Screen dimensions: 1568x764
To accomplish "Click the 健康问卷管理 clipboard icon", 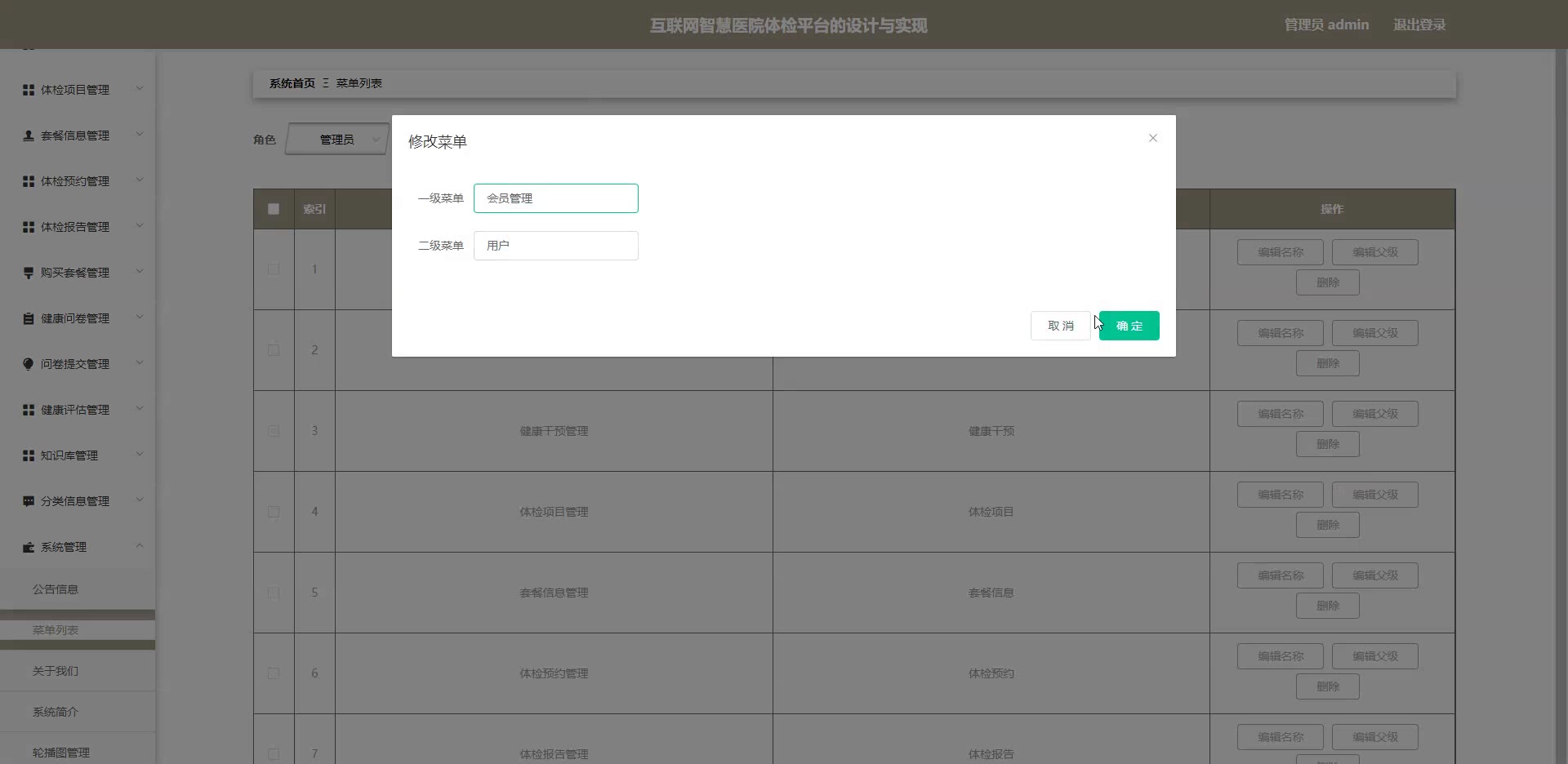I will 29,318.
